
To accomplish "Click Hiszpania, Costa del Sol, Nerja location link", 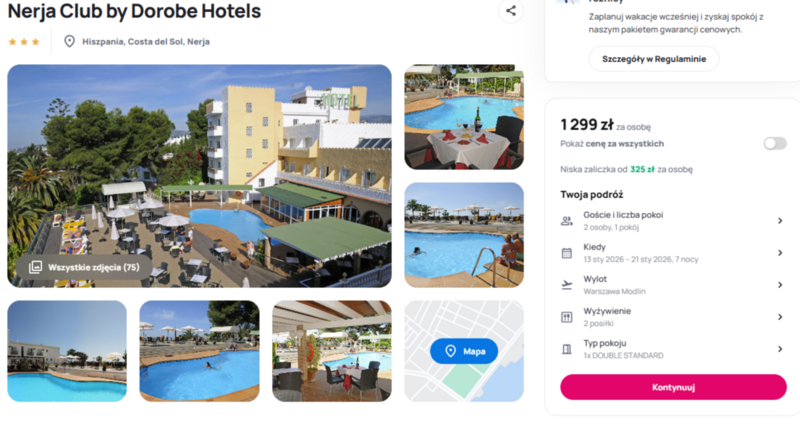I will [x=146, y=42].
